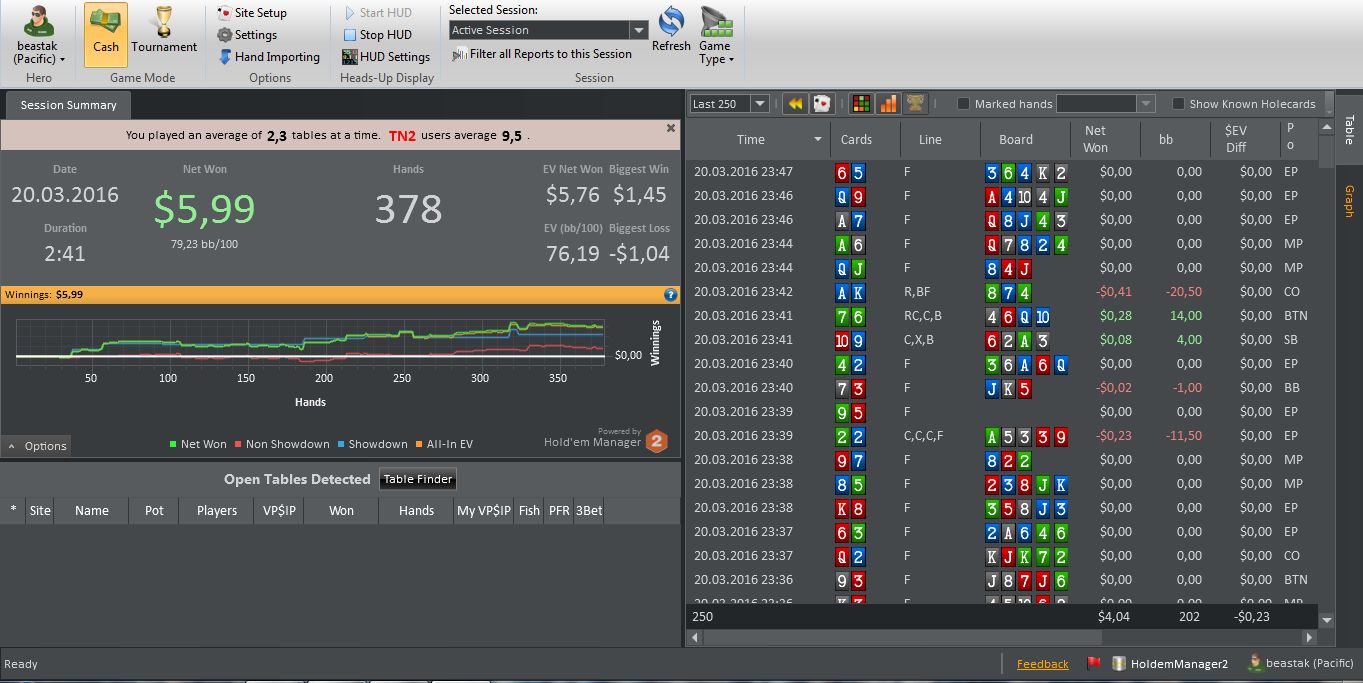Open HUD Settings
The width and height of the screenshot is (1363, 683).
click(386, 57)
